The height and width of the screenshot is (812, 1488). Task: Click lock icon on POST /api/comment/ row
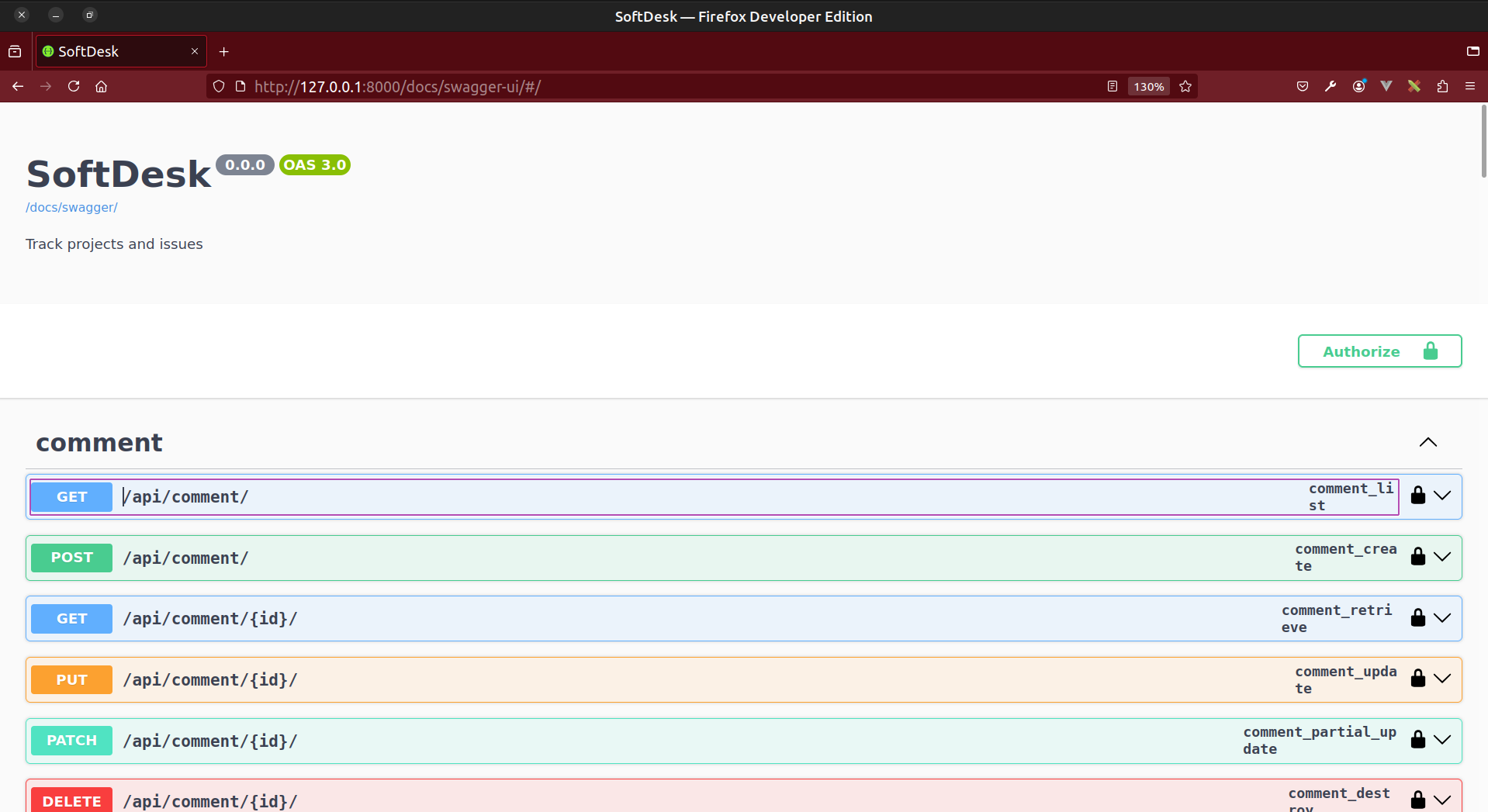tap(1418, 557)
